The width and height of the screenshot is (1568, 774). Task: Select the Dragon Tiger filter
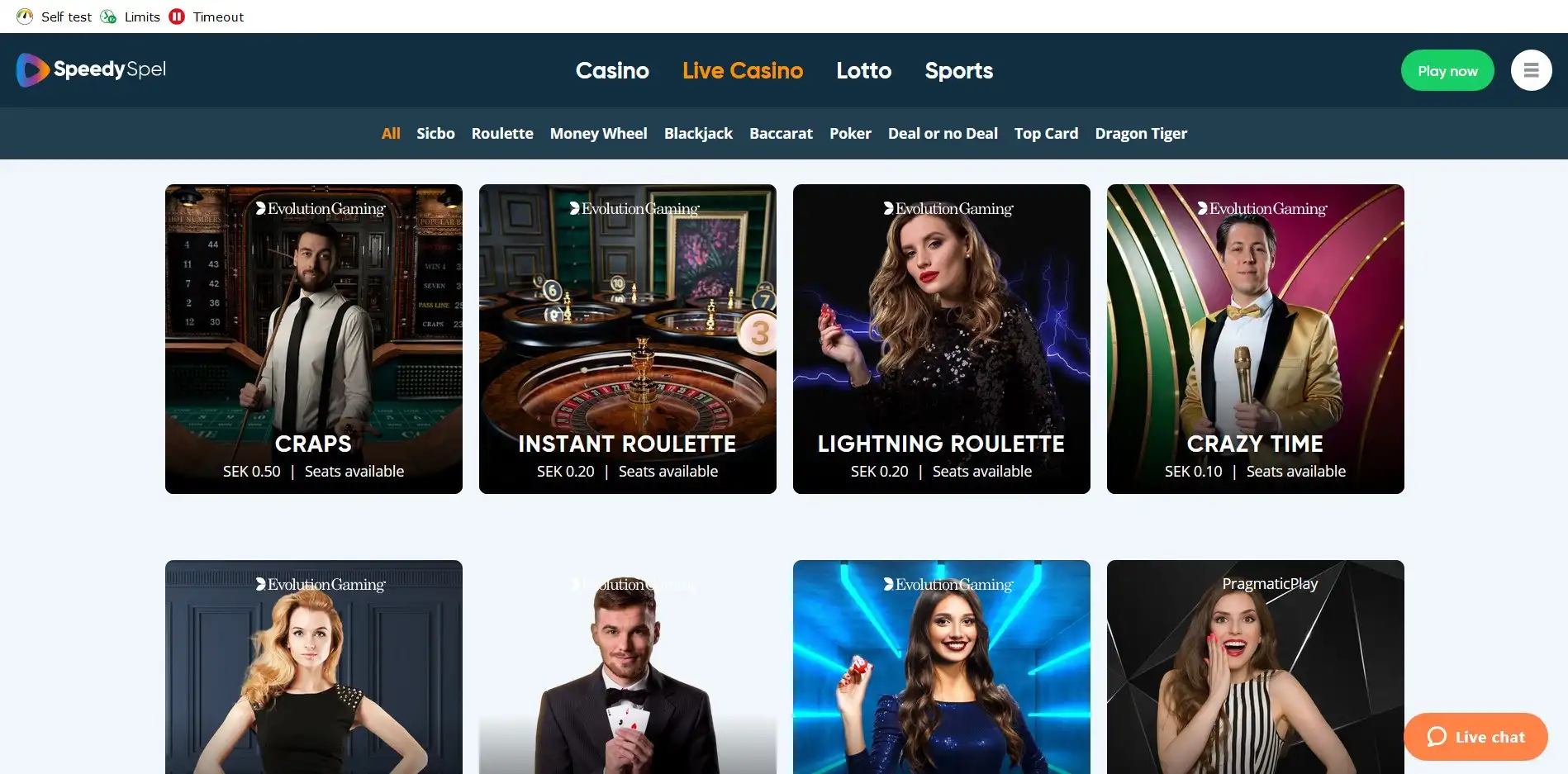[x=1141, y=133]
